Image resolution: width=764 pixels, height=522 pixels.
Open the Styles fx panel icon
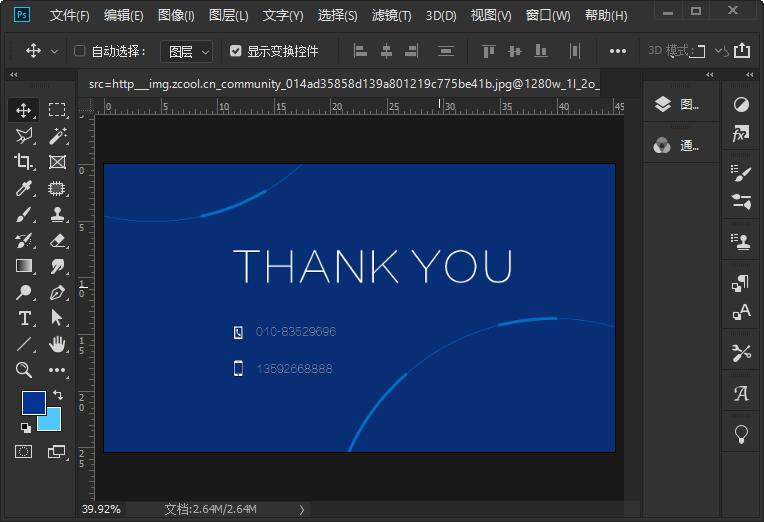pyautogui.click(x=741, y=133)
